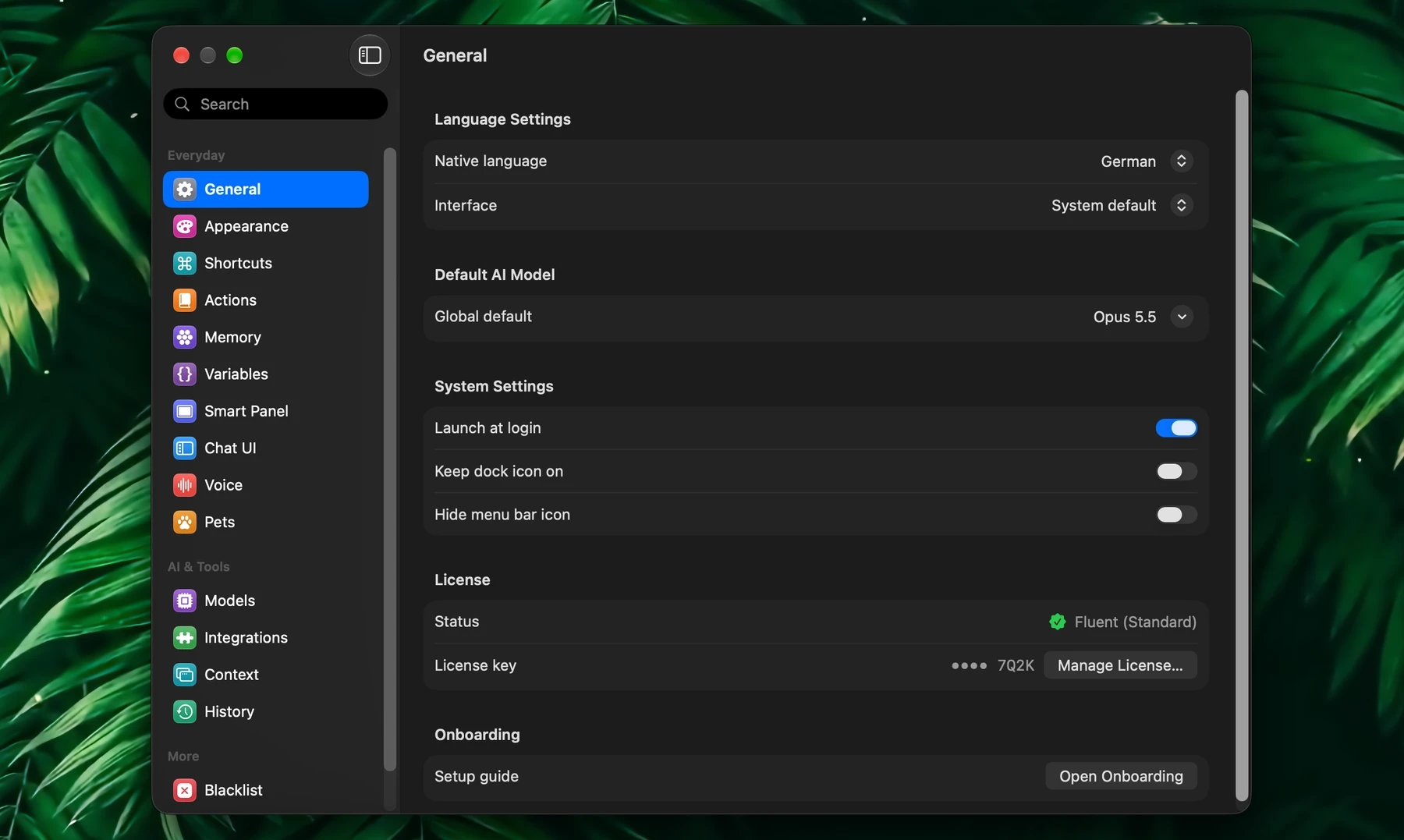Screen dimensions: 1404x840
Task: Select Pets in the sidebar
Action: click(266, 522)
